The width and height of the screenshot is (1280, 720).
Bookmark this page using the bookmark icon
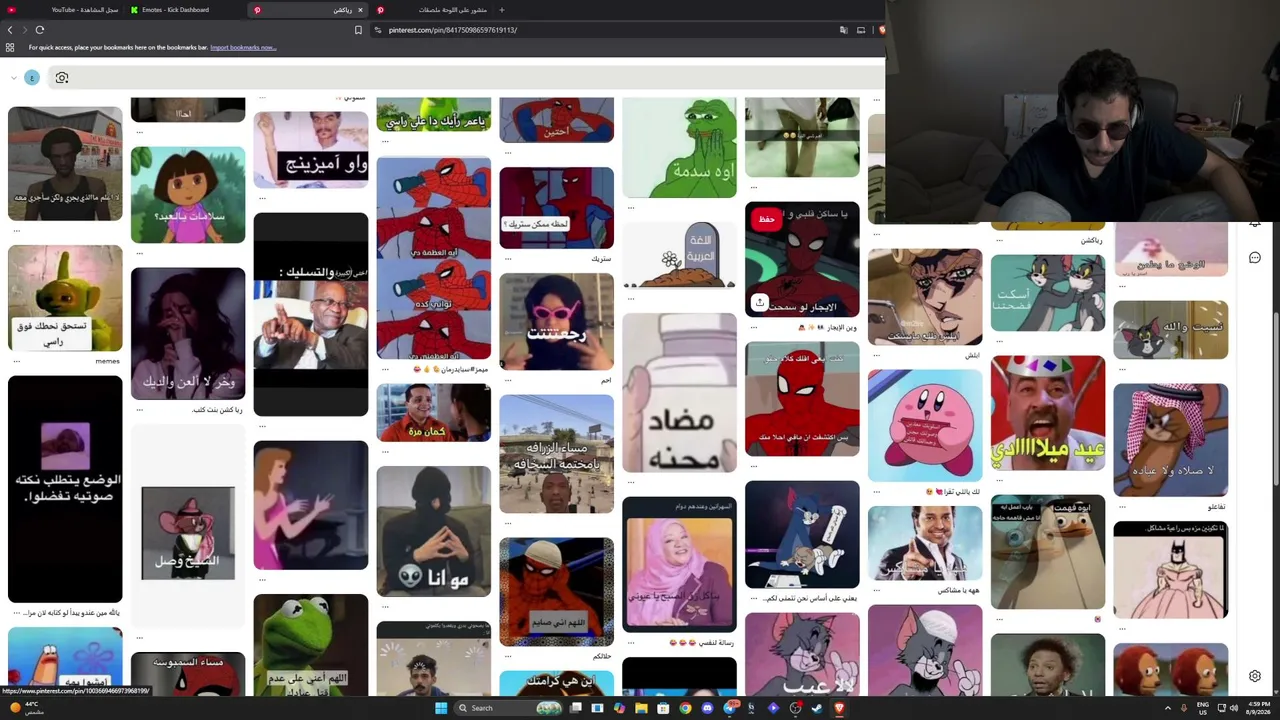358,30
